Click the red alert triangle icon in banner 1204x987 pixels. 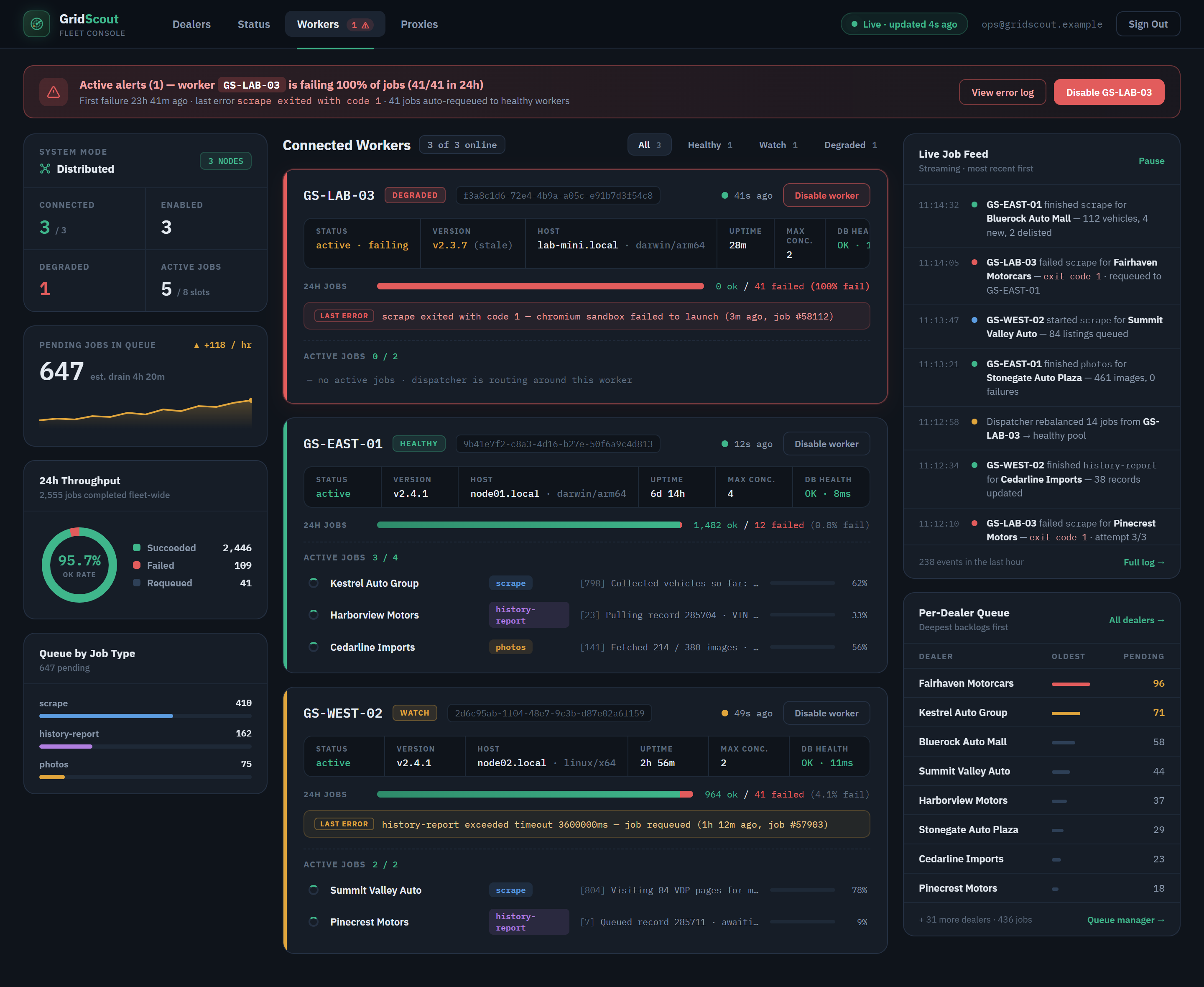tap(54, 92)
